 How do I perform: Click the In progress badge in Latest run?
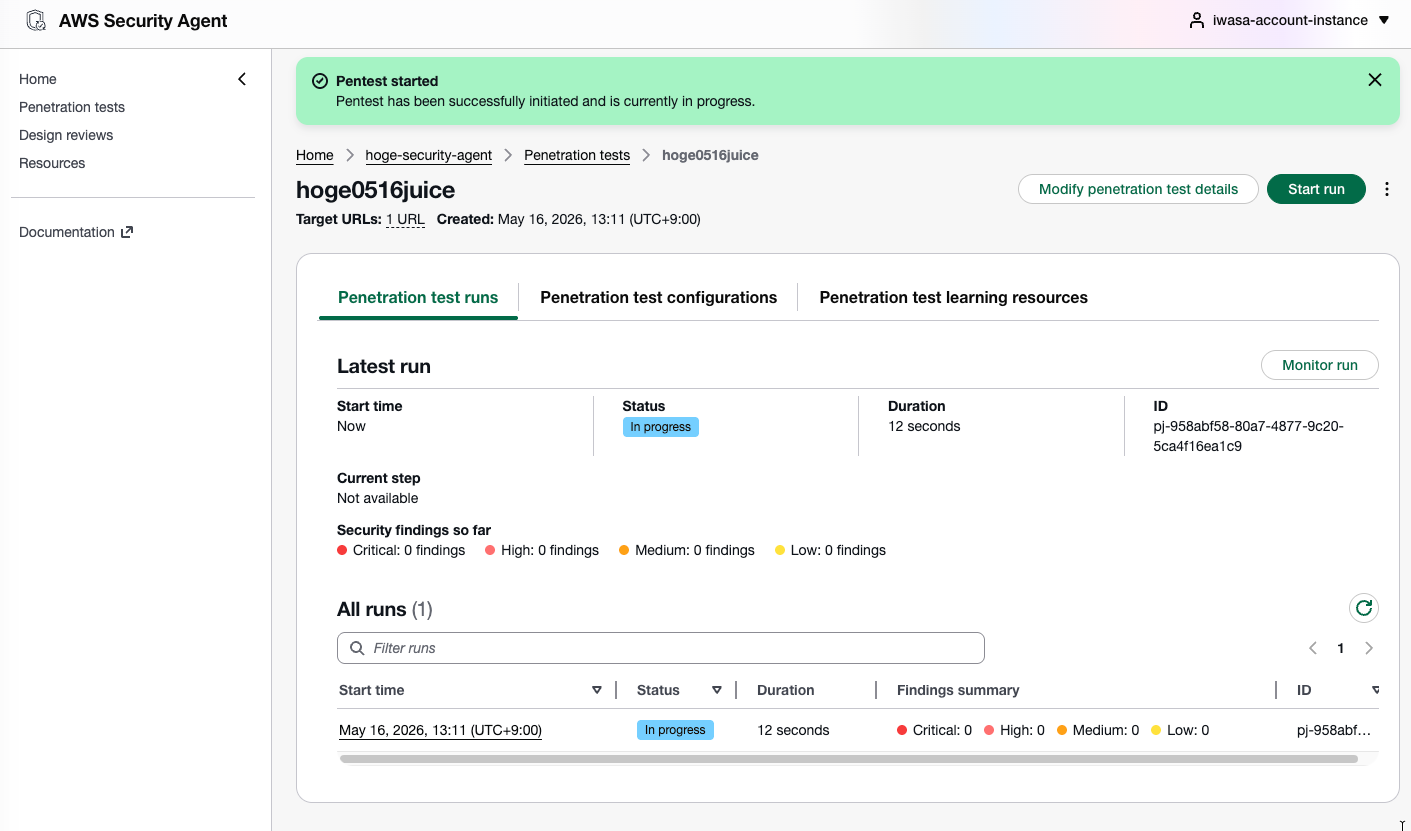pyautogui.click(x=661, y=427)
